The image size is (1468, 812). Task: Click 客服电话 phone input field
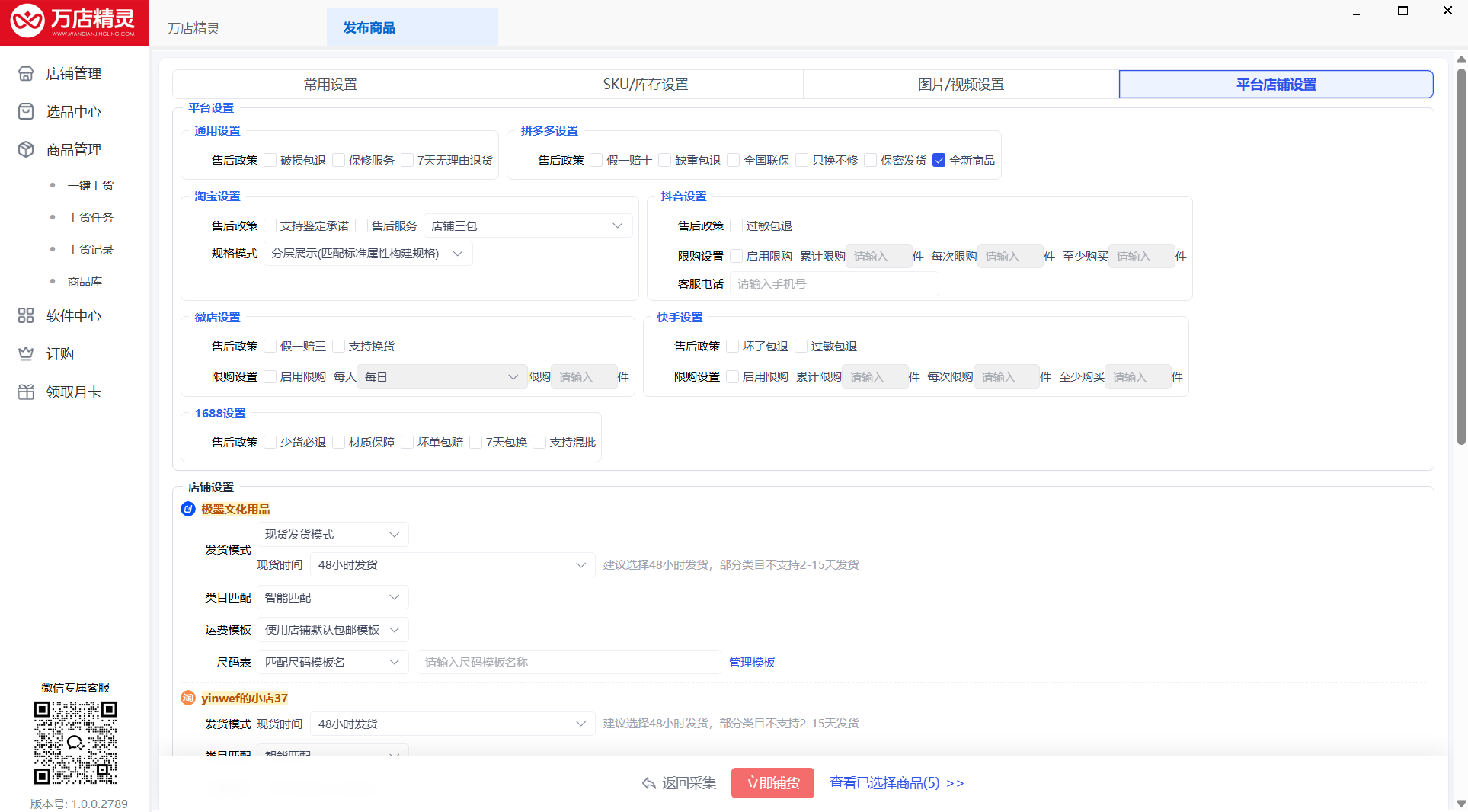coord(834,283)
